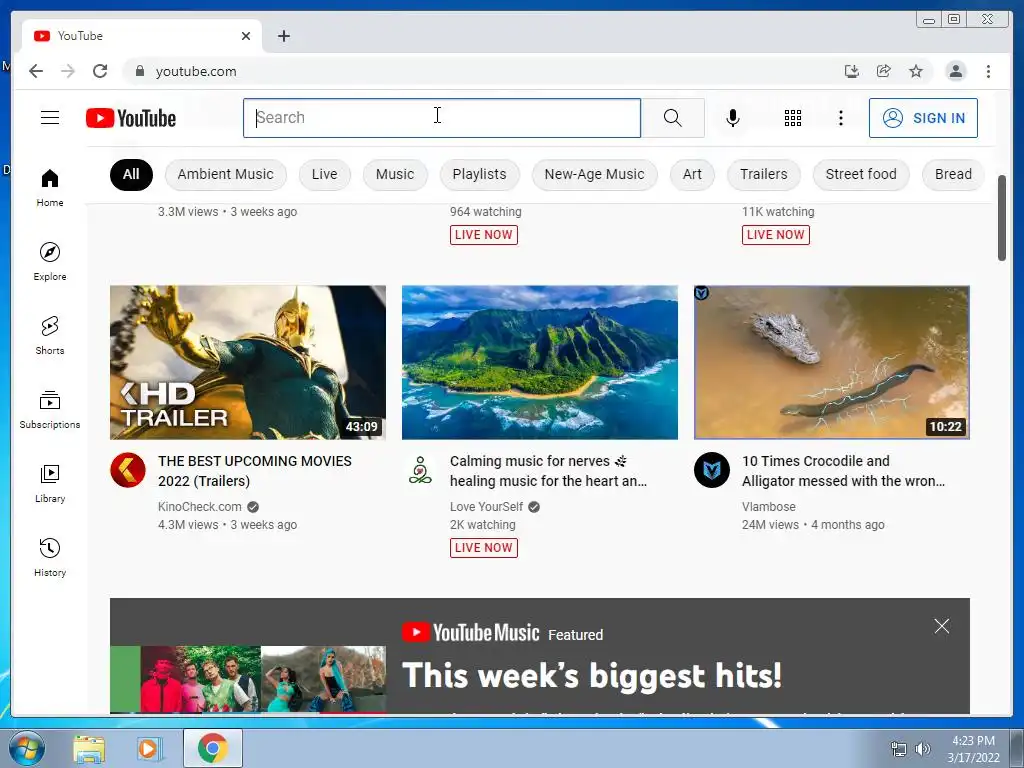Open KinoCheck.com channel name link
The height and width of the screenshot is (768, 1024).
point(200,507)
